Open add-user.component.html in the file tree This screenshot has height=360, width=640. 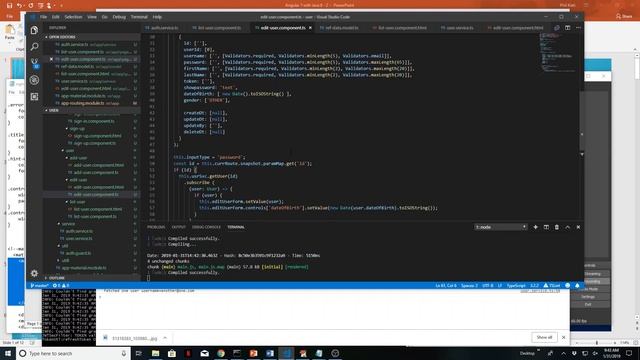pos(98,165)
